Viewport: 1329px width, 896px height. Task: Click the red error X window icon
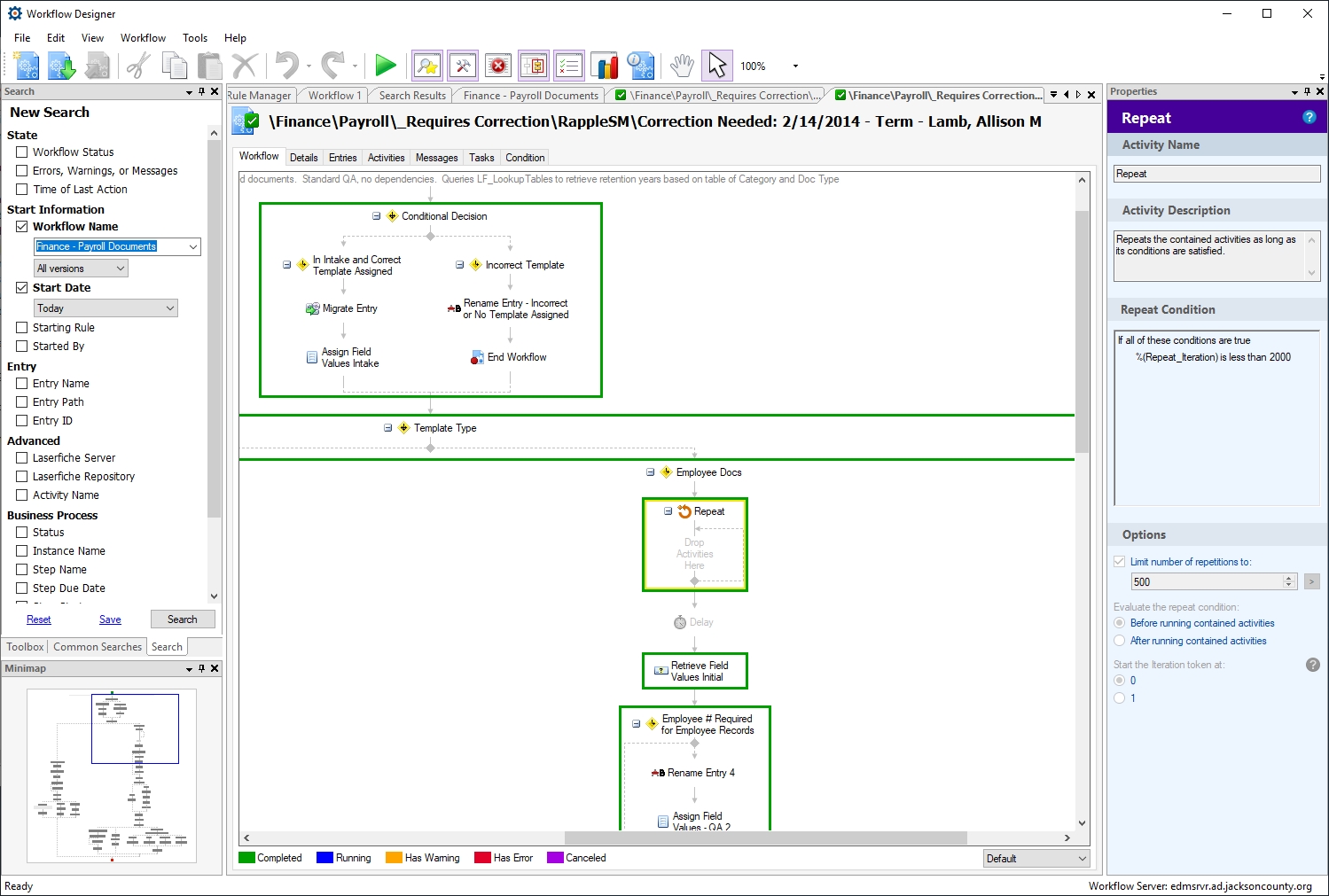point(498,66)
